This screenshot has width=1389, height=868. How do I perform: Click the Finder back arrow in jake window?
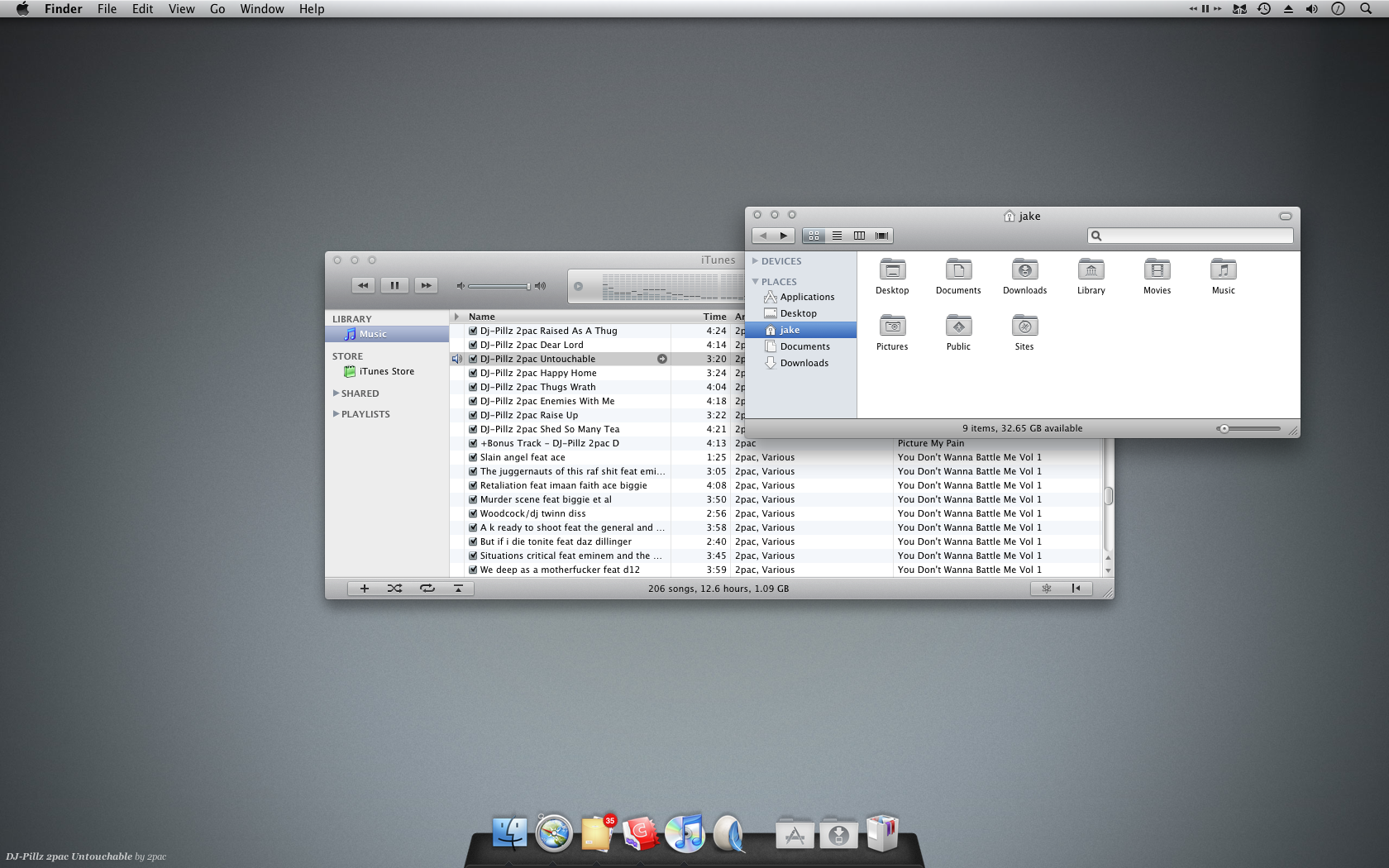pos(762,236)
